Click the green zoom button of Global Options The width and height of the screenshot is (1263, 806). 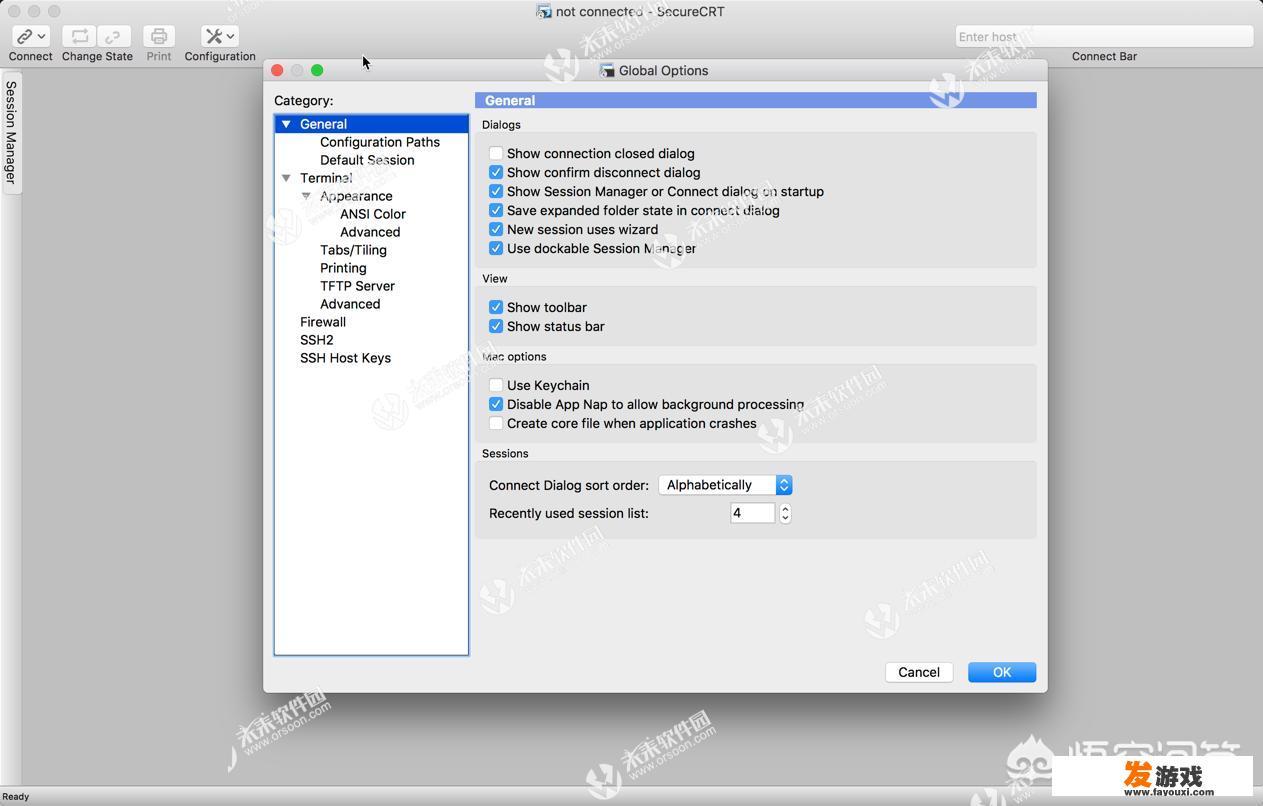[317, 70]
